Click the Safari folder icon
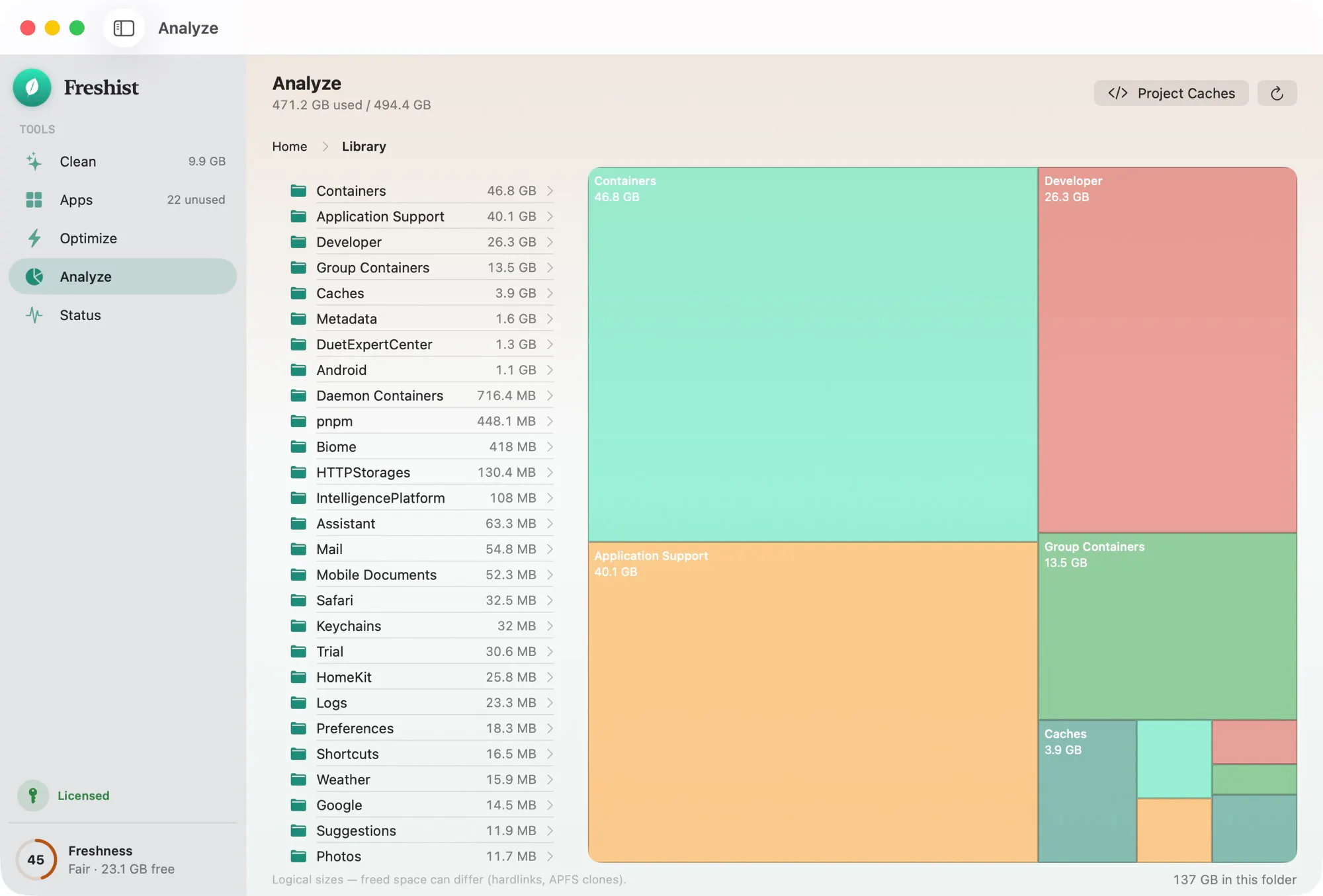Screen dimensions: 1323x896 (x=298, y=600)
